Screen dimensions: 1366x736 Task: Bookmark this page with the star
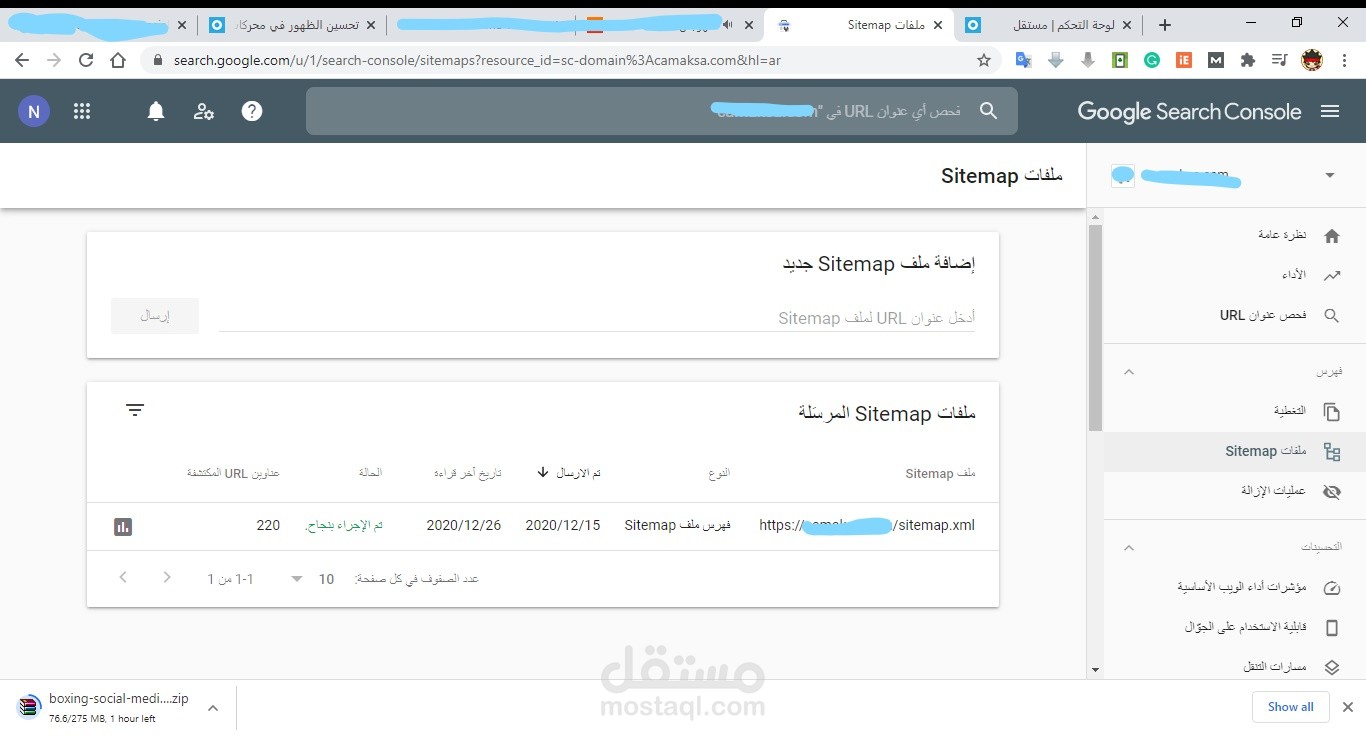pos(984,60)
